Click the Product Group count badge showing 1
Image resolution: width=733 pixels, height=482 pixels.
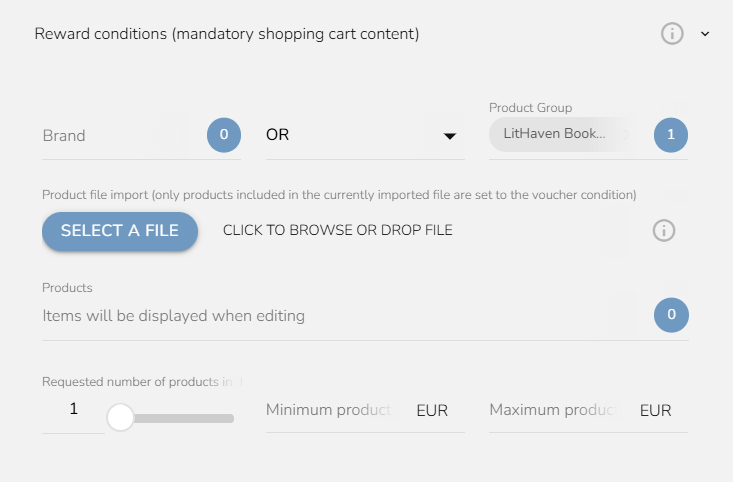(x=670, y=134)
